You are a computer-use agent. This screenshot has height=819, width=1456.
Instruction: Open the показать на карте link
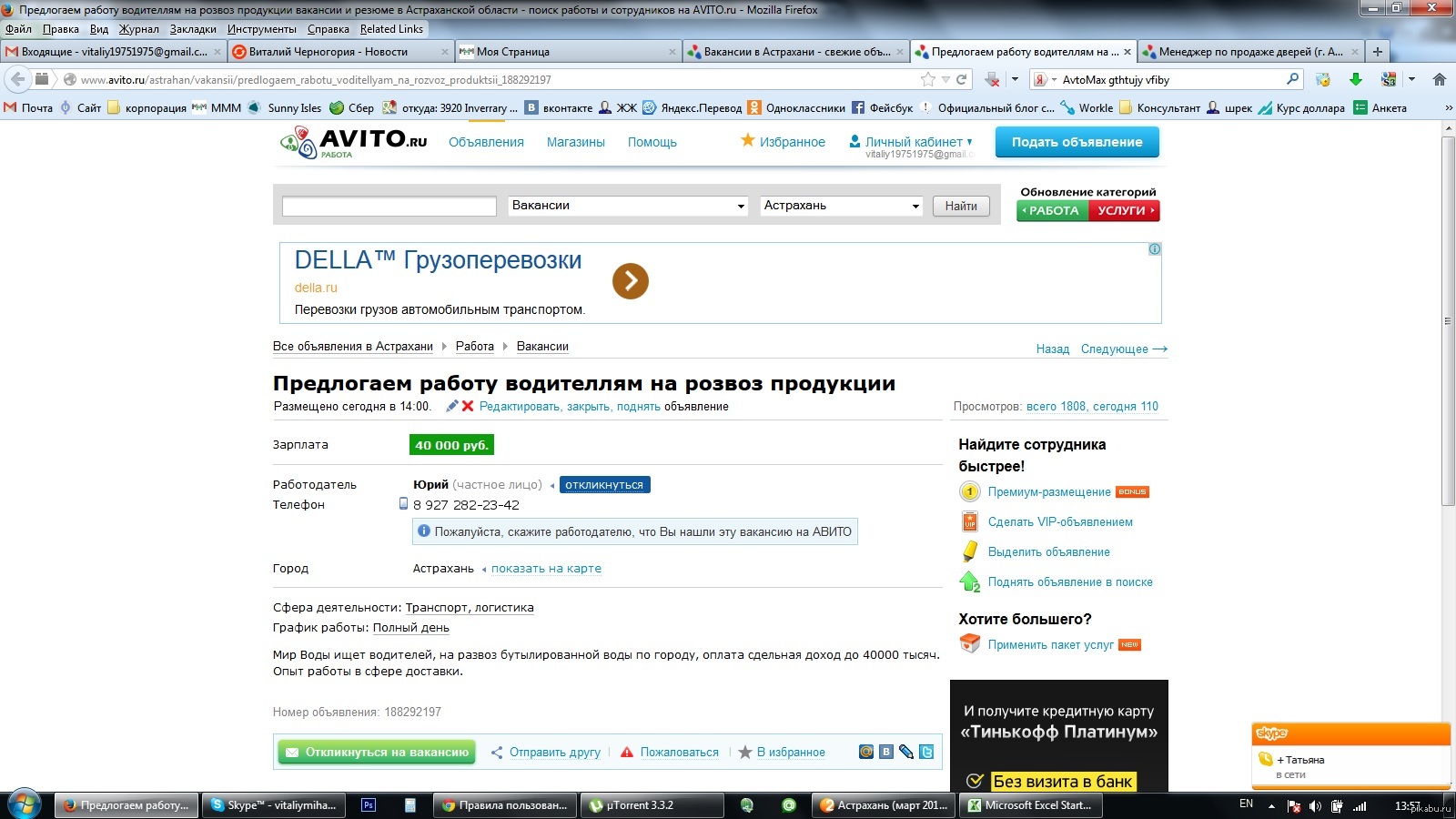pyautogui.click(x=546, y=569)
